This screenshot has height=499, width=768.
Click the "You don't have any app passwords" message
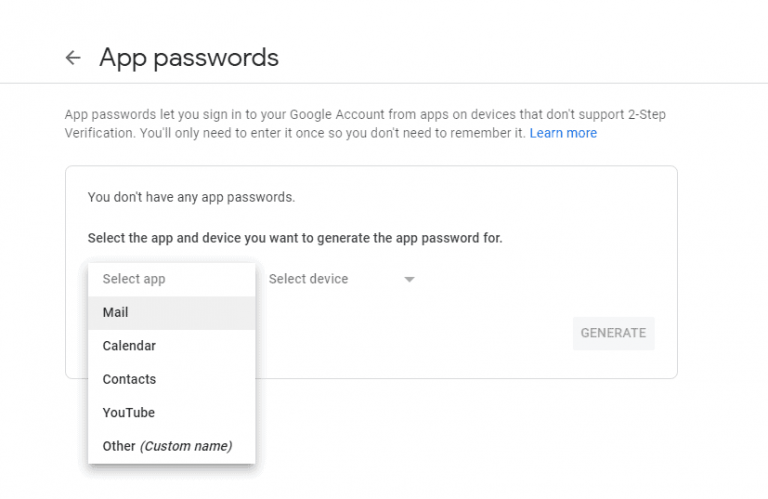(191, 197)
